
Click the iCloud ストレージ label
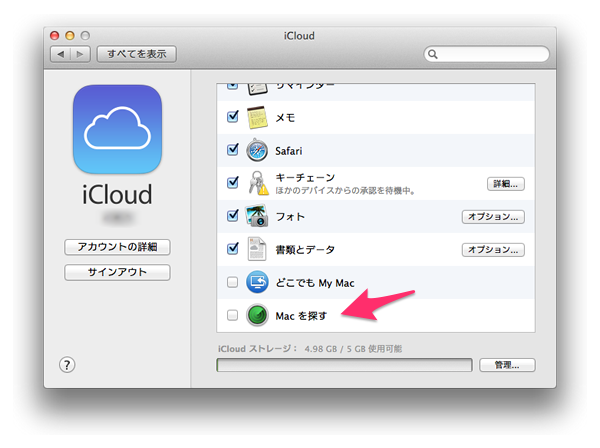coord(258,349)
